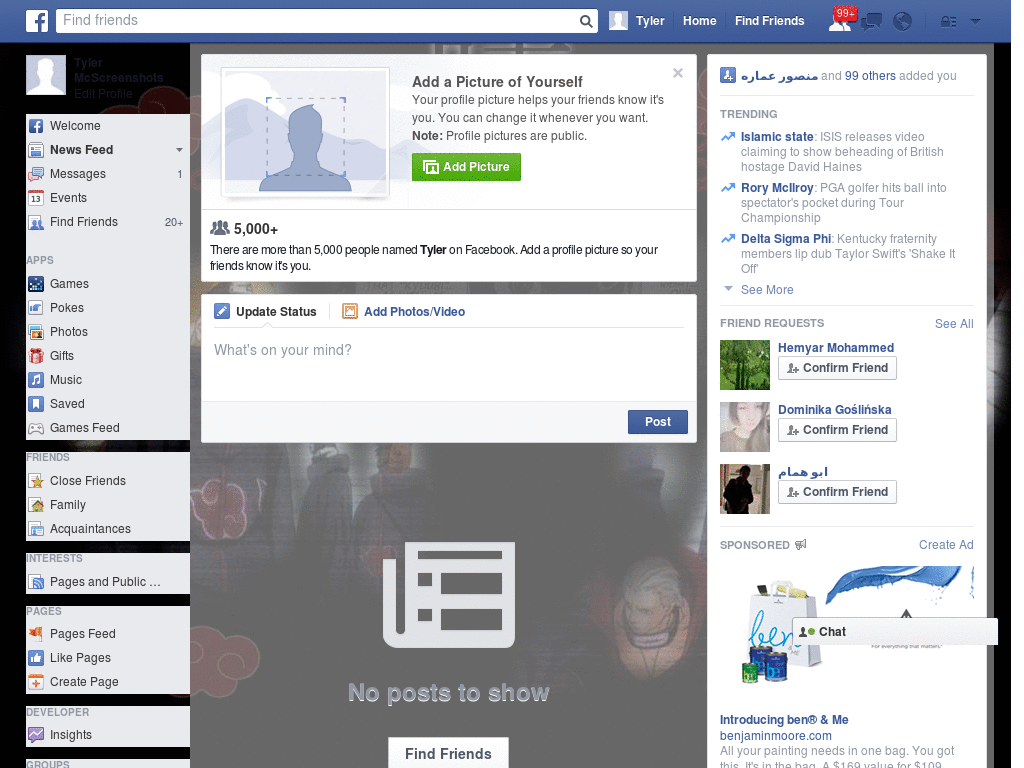
Task: Open the Chat bar
Action: pyautogui.click(x=895, y=632)
